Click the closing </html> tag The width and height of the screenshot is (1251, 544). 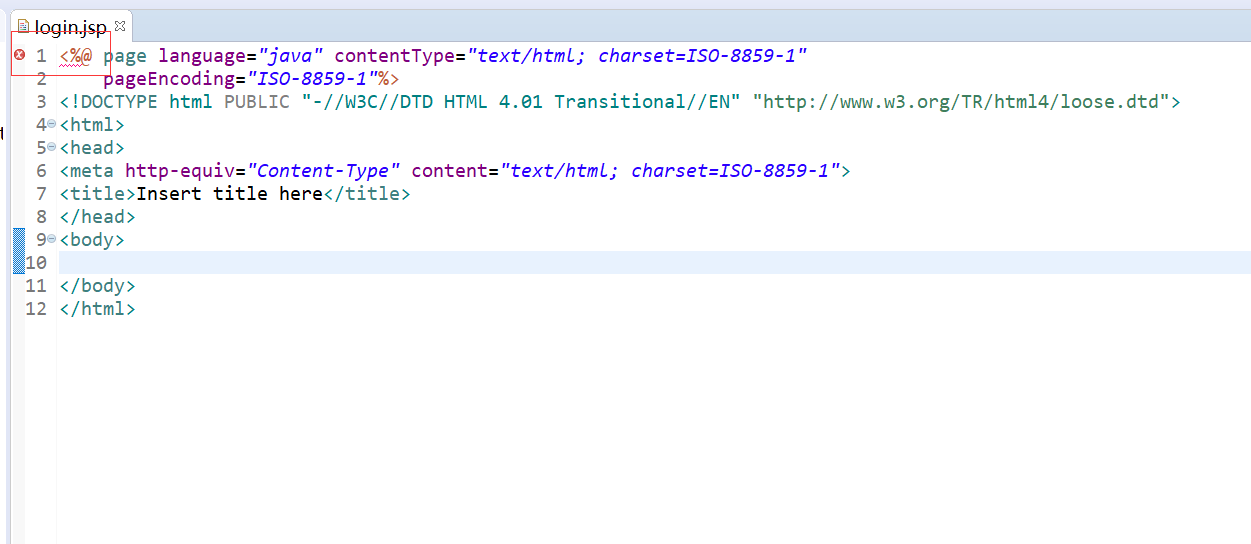click(98, 309)
